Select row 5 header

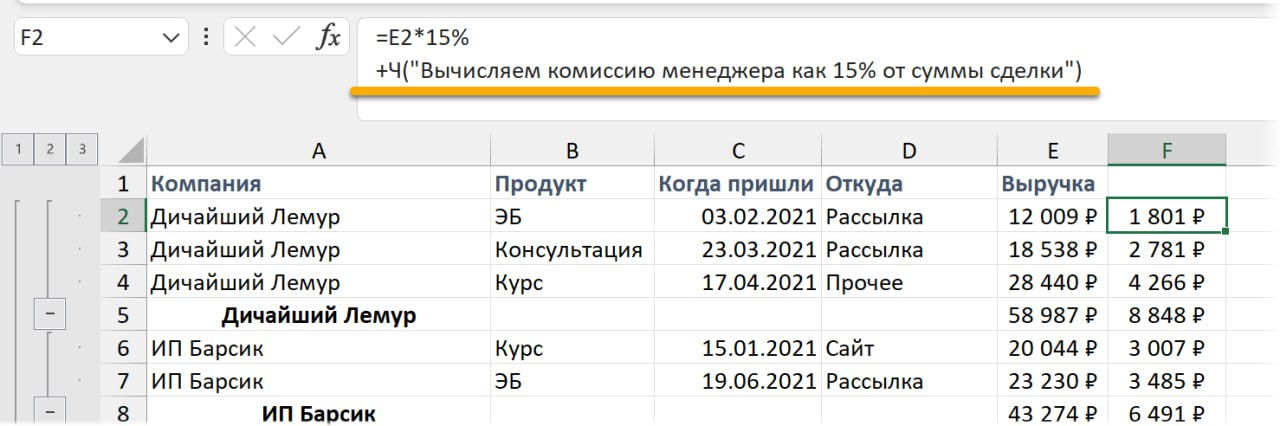[124, 316]
